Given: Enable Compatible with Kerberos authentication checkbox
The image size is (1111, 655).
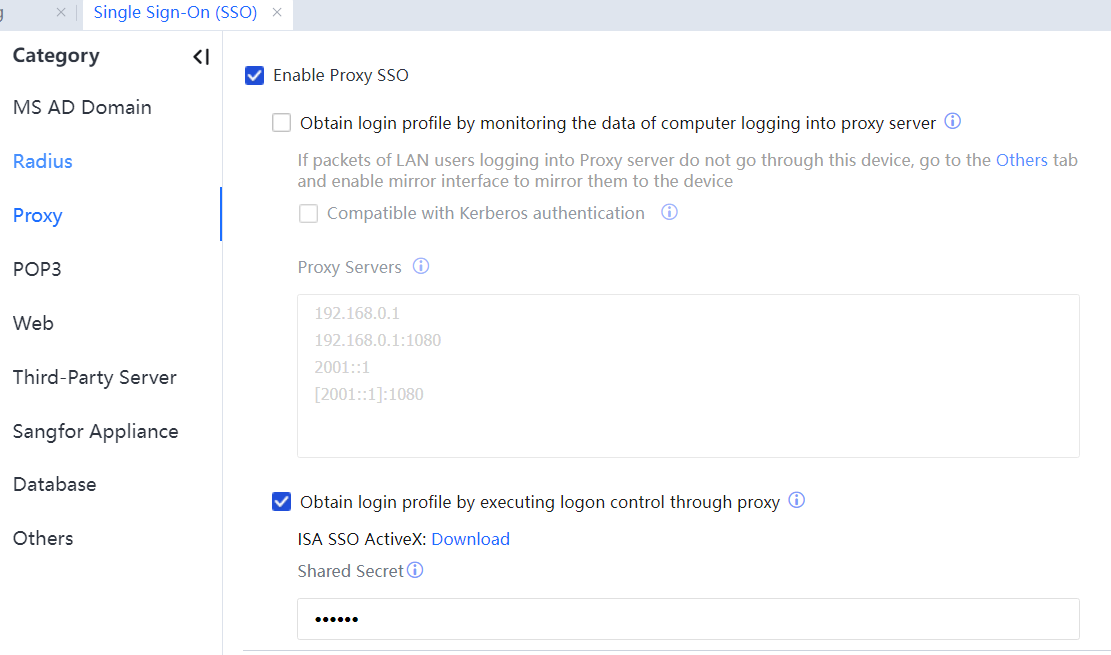Looking at the screenshot, I should tap(309, 213).
